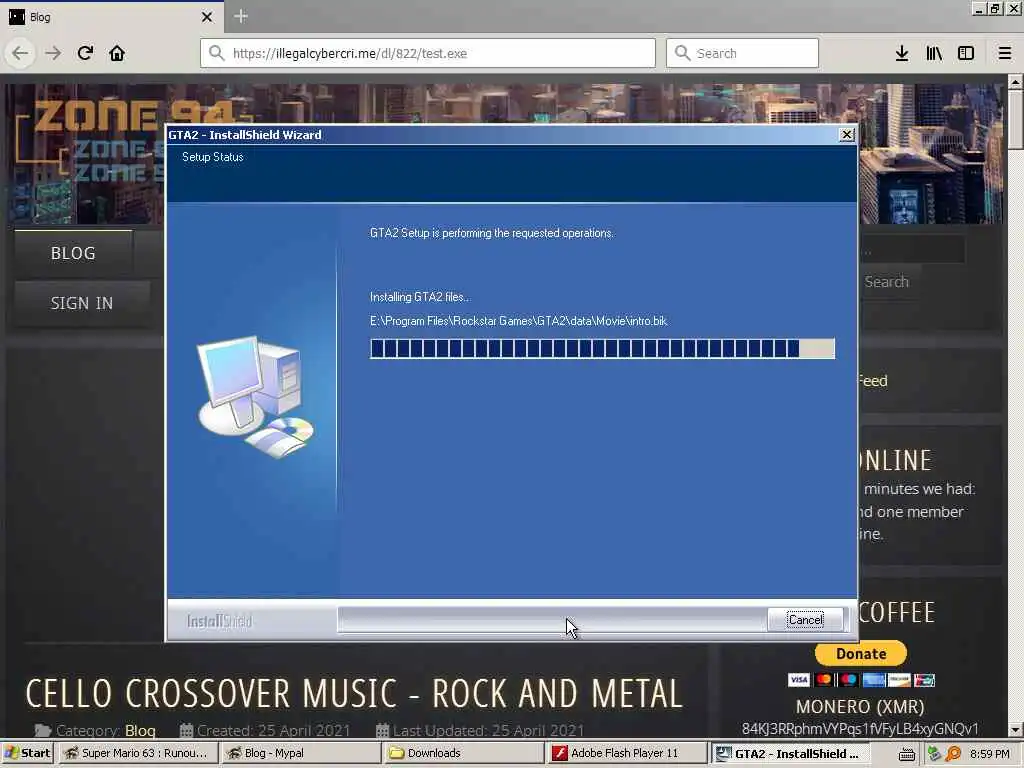The image size is (1024, 768).
Task: Reload the current page
Action: tap(85, 53)
